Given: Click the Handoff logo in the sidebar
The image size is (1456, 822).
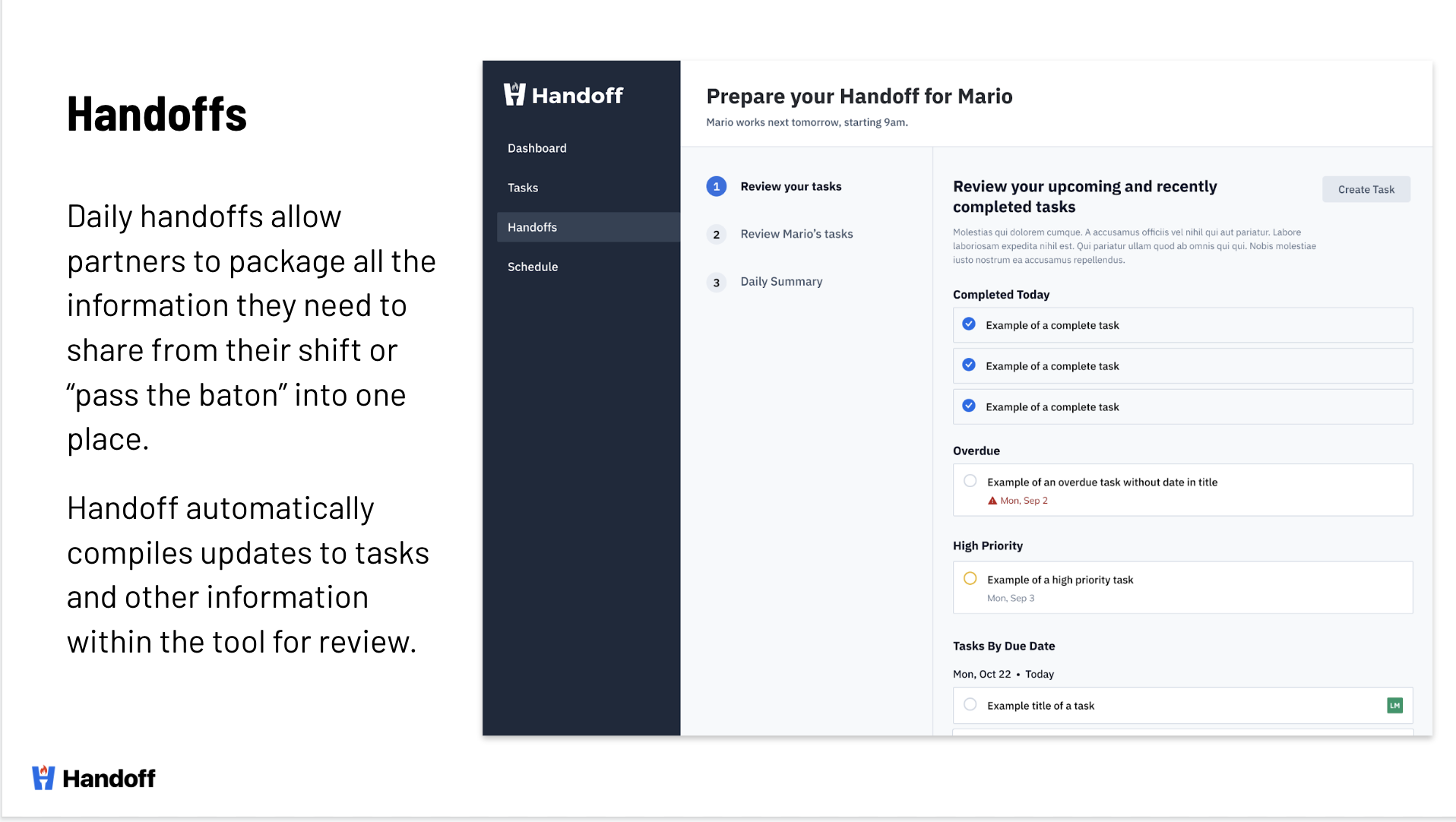Looking at the screenshot, I should click(563, 95).
